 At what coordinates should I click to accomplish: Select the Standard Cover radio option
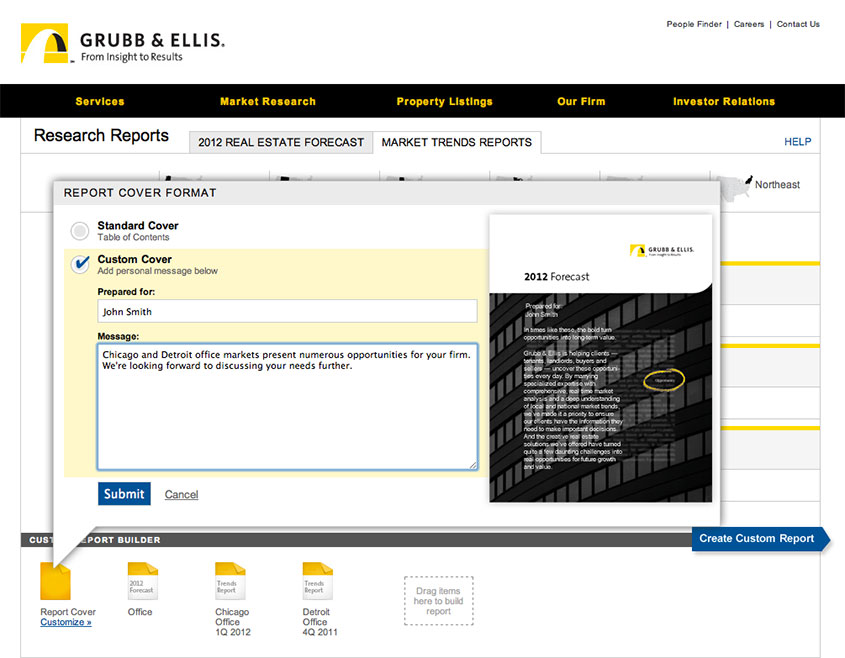[80, 231]
